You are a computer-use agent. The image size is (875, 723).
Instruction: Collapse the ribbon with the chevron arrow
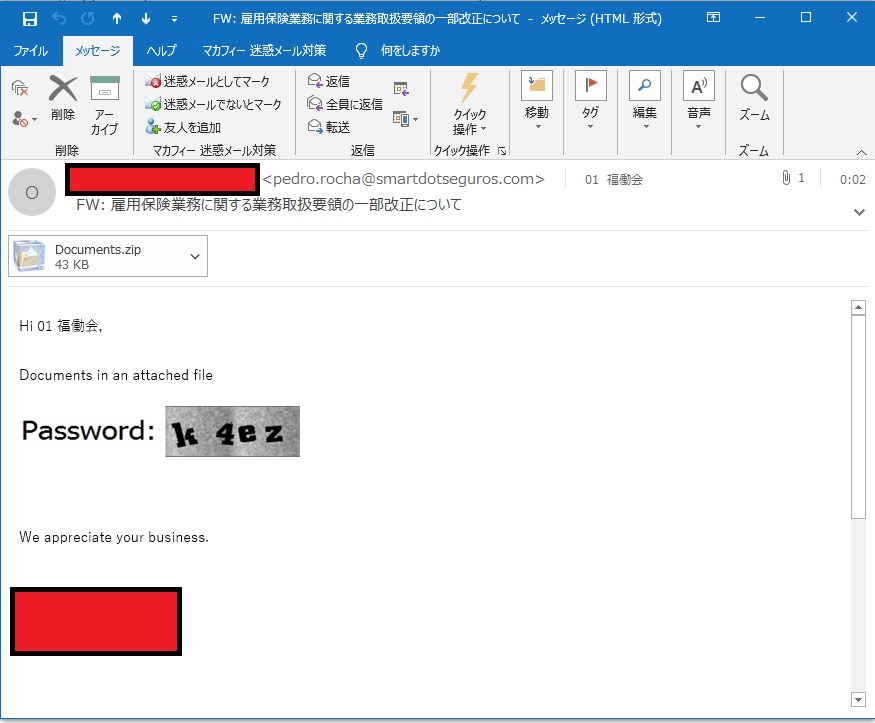tap(861, 152)
